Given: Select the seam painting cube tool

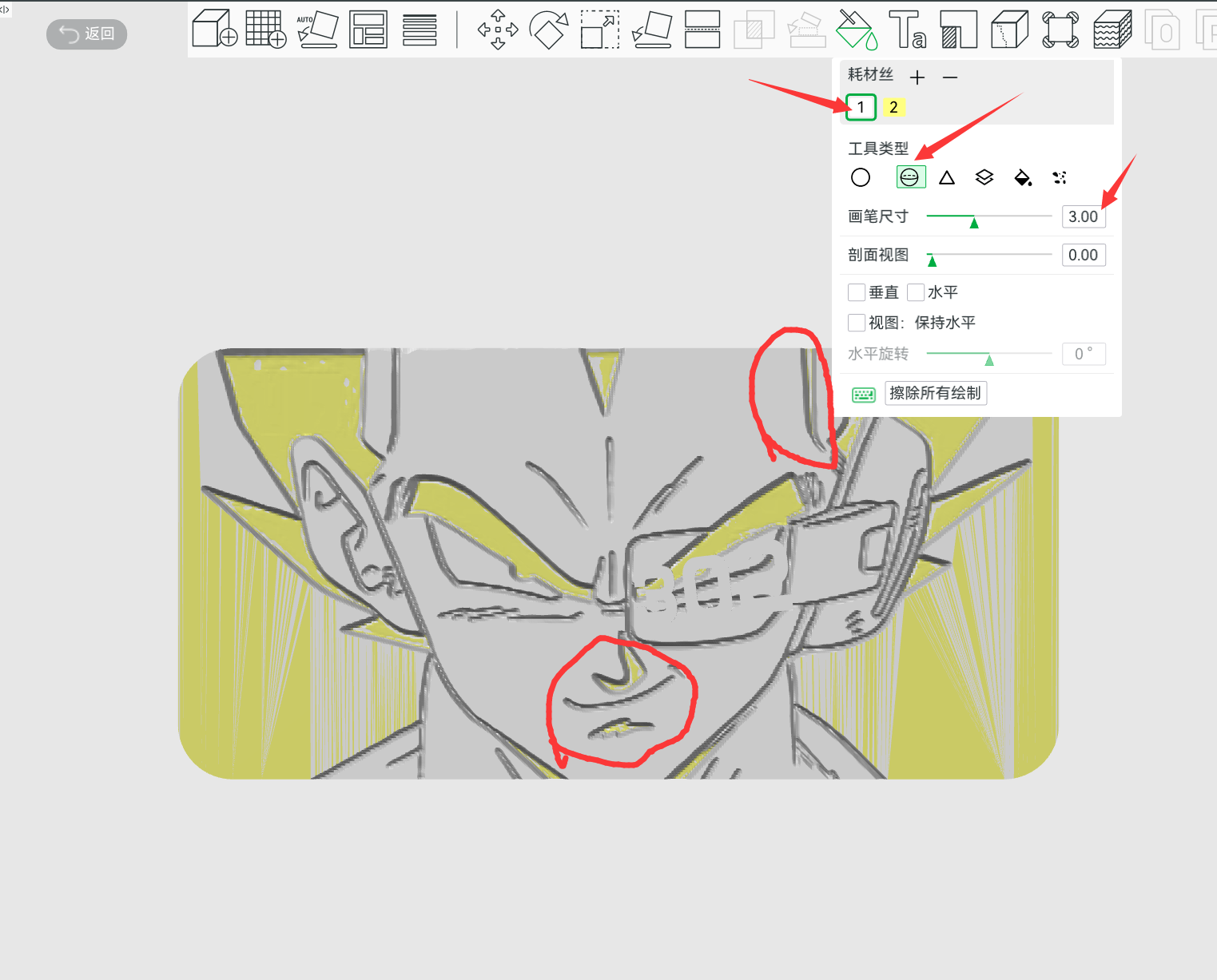Looking at the screenshot, I should [1009, 30].
